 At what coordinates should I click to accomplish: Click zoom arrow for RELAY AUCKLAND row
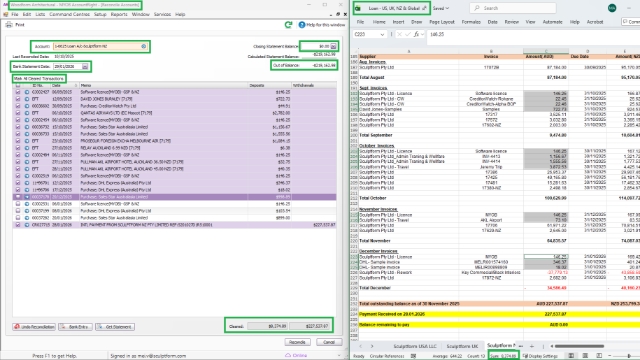pos(27,148)
